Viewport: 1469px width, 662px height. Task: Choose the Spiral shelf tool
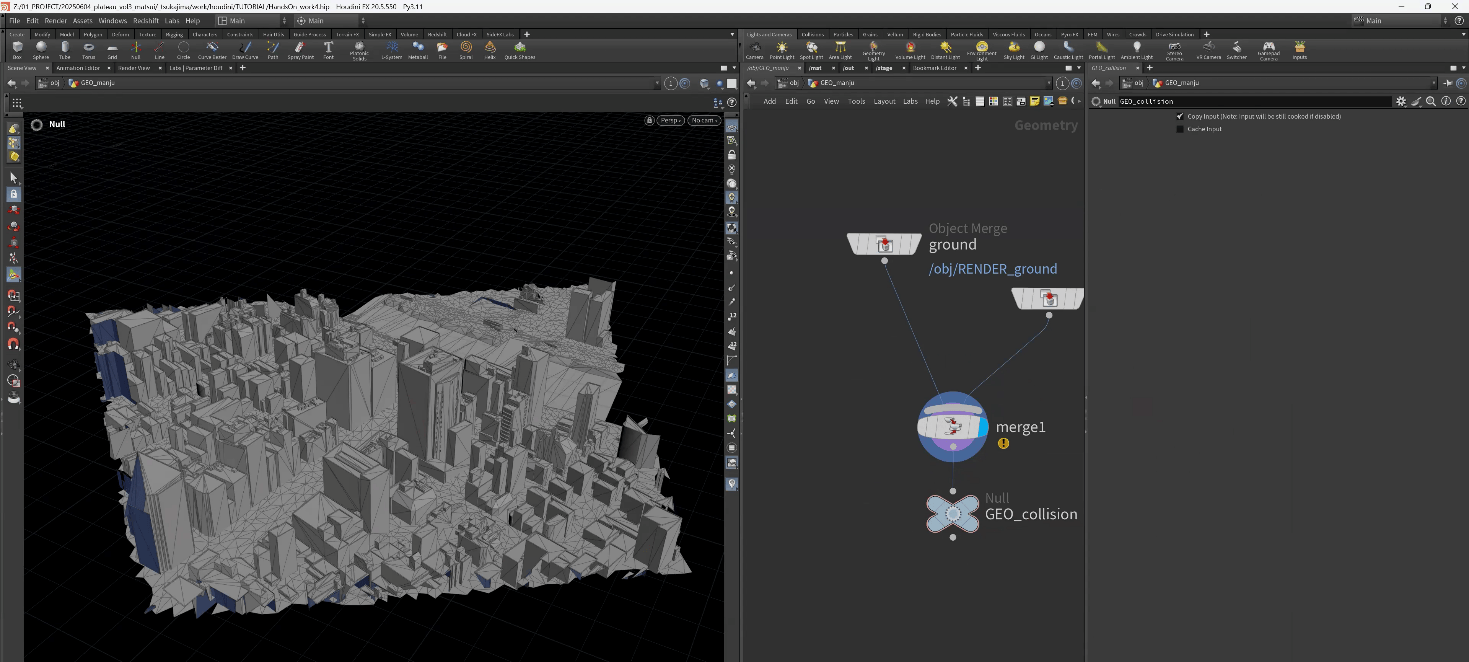pyautogui.click(x=466, y=47)
